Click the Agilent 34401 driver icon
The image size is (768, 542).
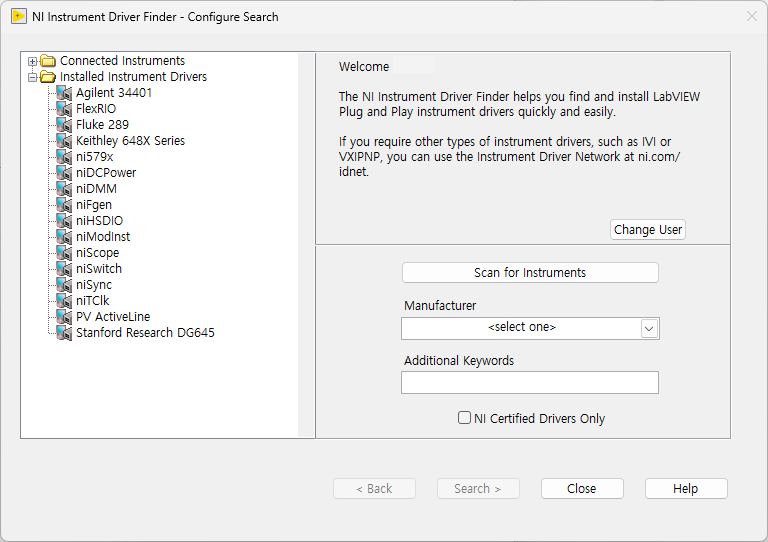[64, 93]
